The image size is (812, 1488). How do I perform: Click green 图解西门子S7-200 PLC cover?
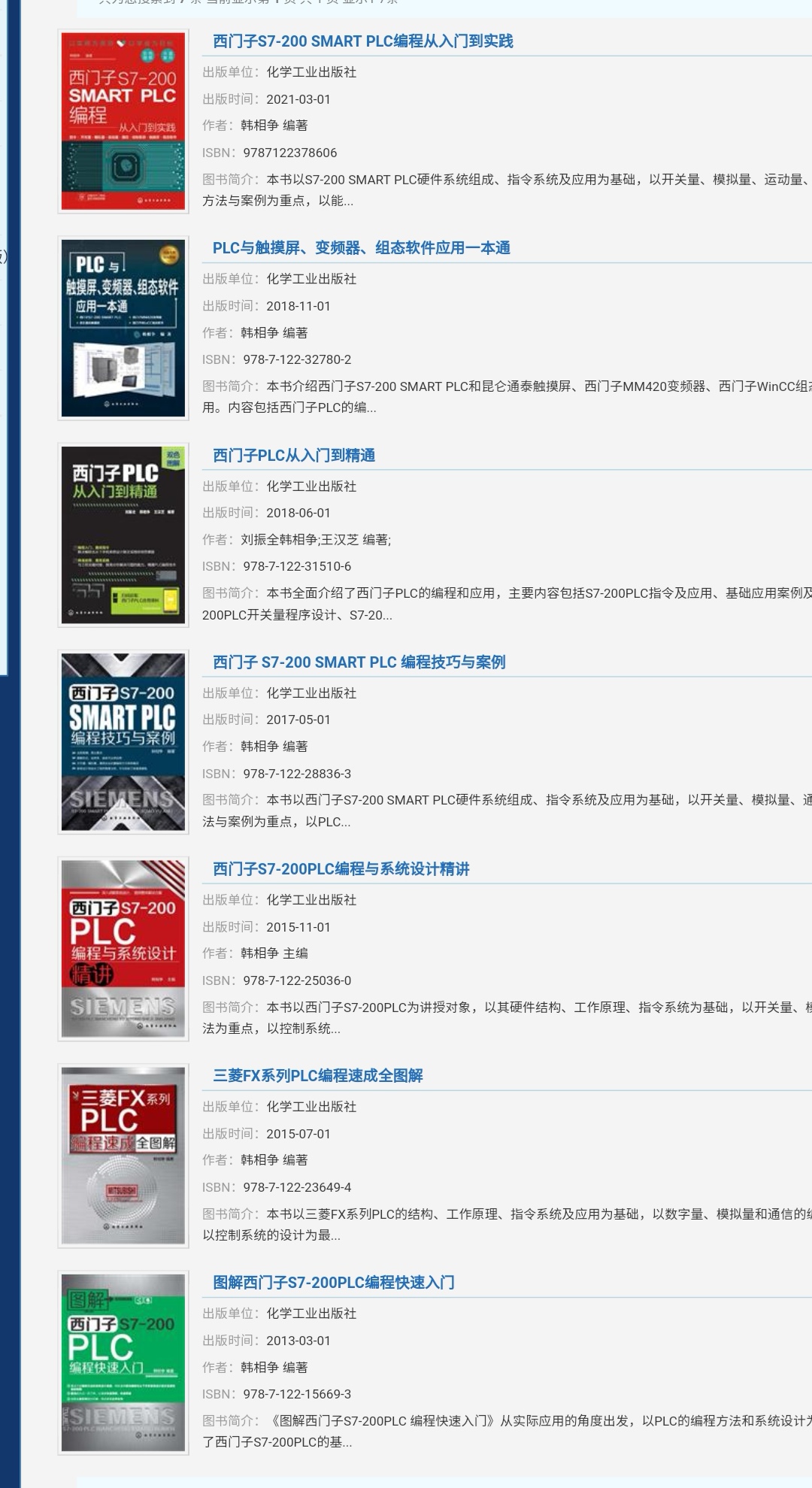tap(123, 1362)
